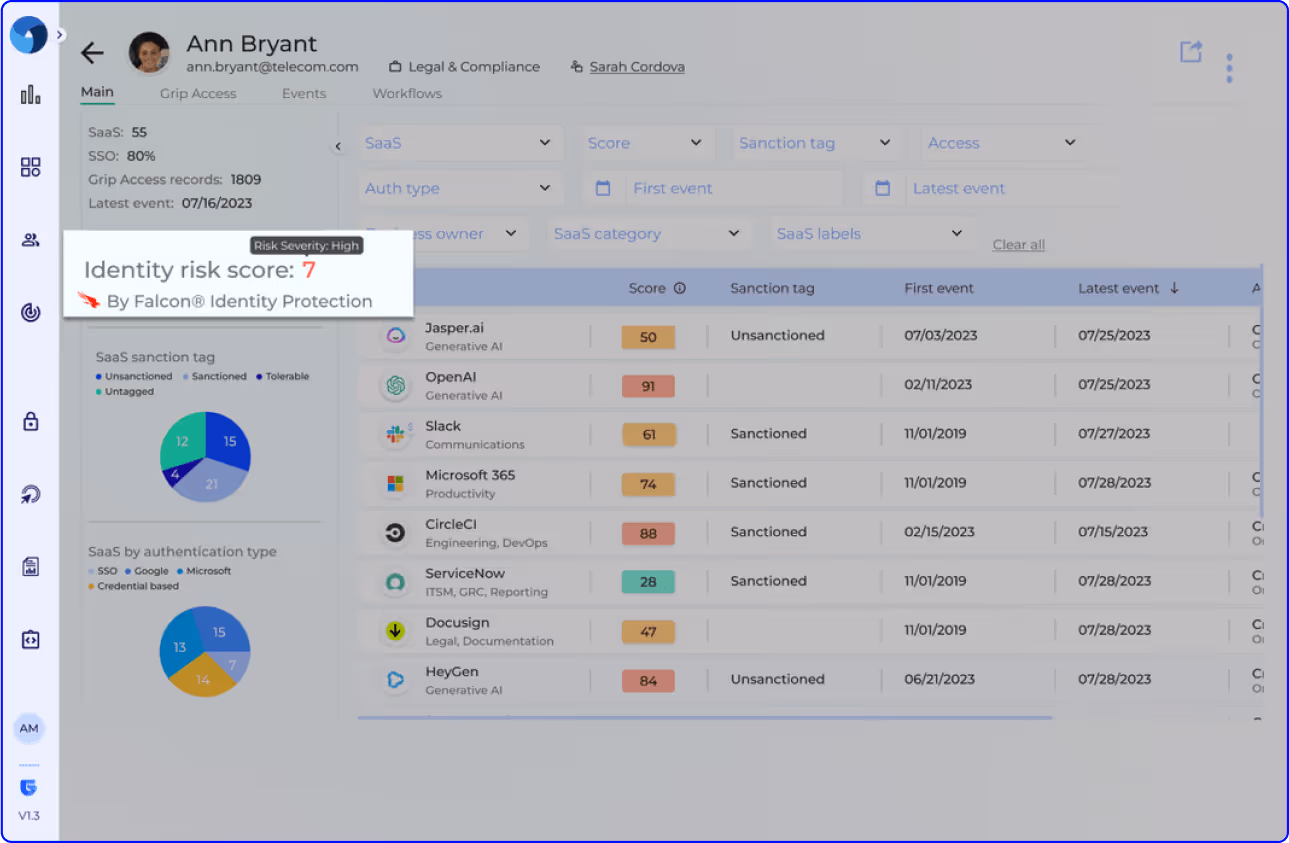Click the Jasper.ai app icon

pos(395,337)
